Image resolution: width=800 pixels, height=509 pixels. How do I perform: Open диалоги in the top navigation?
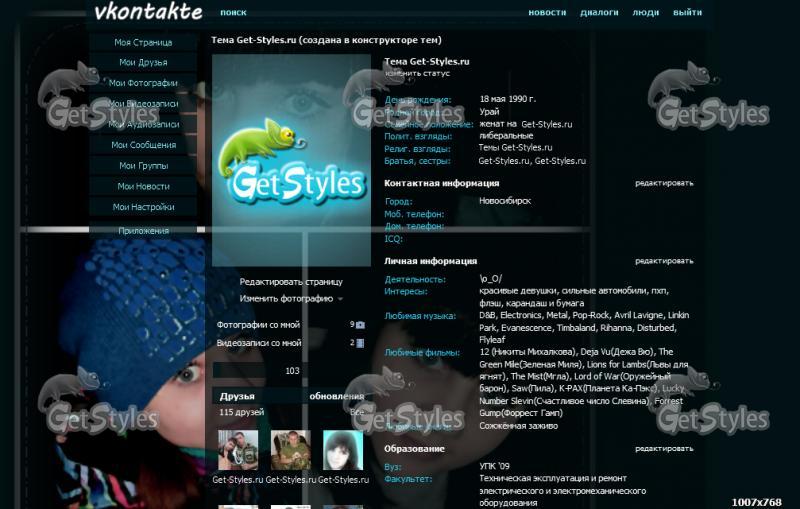click(x=599, y=12)
